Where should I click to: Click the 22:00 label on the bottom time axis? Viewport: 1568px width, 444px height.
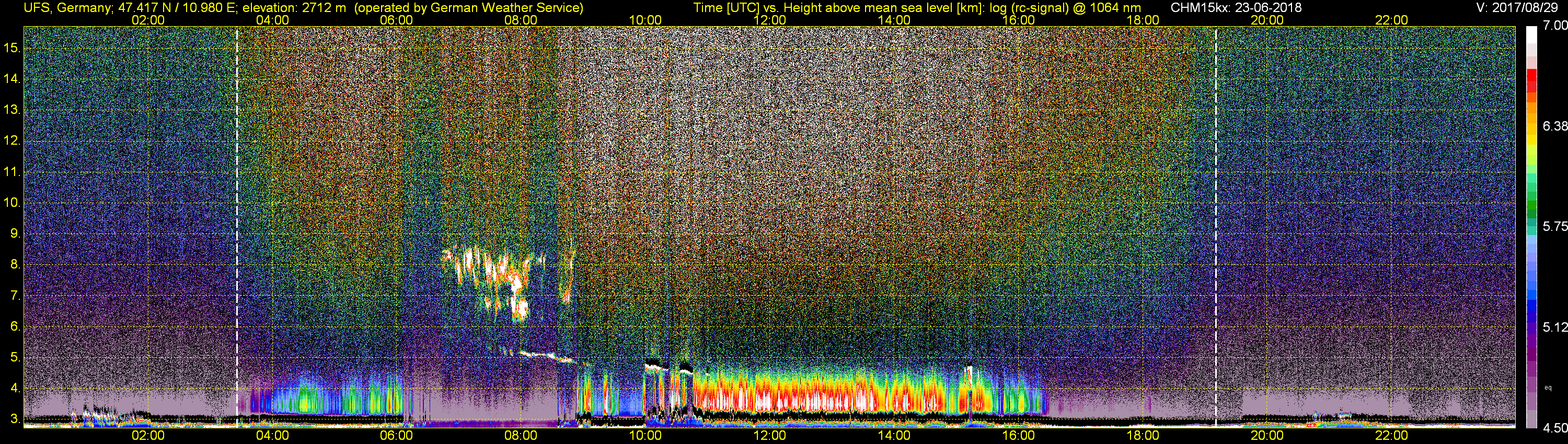[1391, 436]
